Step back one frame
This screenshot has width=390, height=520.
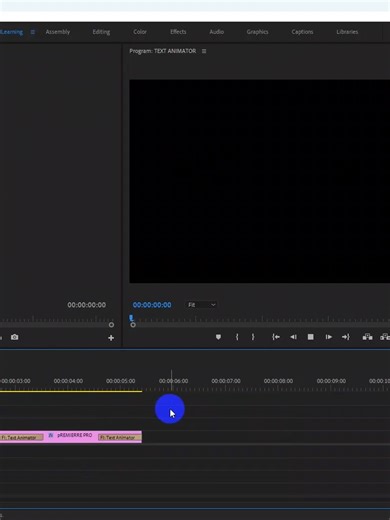click(x=293, y=337)
